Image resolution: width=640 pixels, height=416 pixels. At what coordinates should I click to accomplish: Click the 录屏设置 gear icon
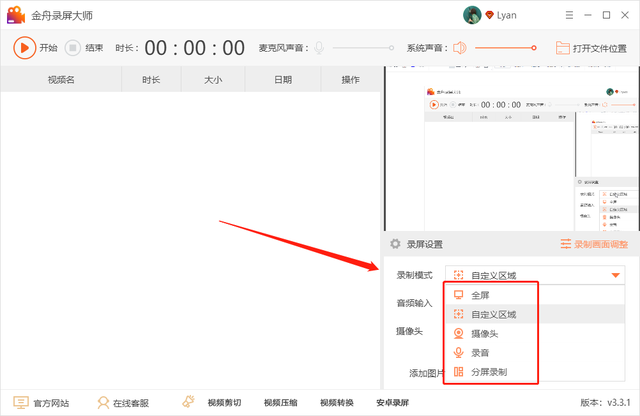pyautogui.click(x=395, y=244)
